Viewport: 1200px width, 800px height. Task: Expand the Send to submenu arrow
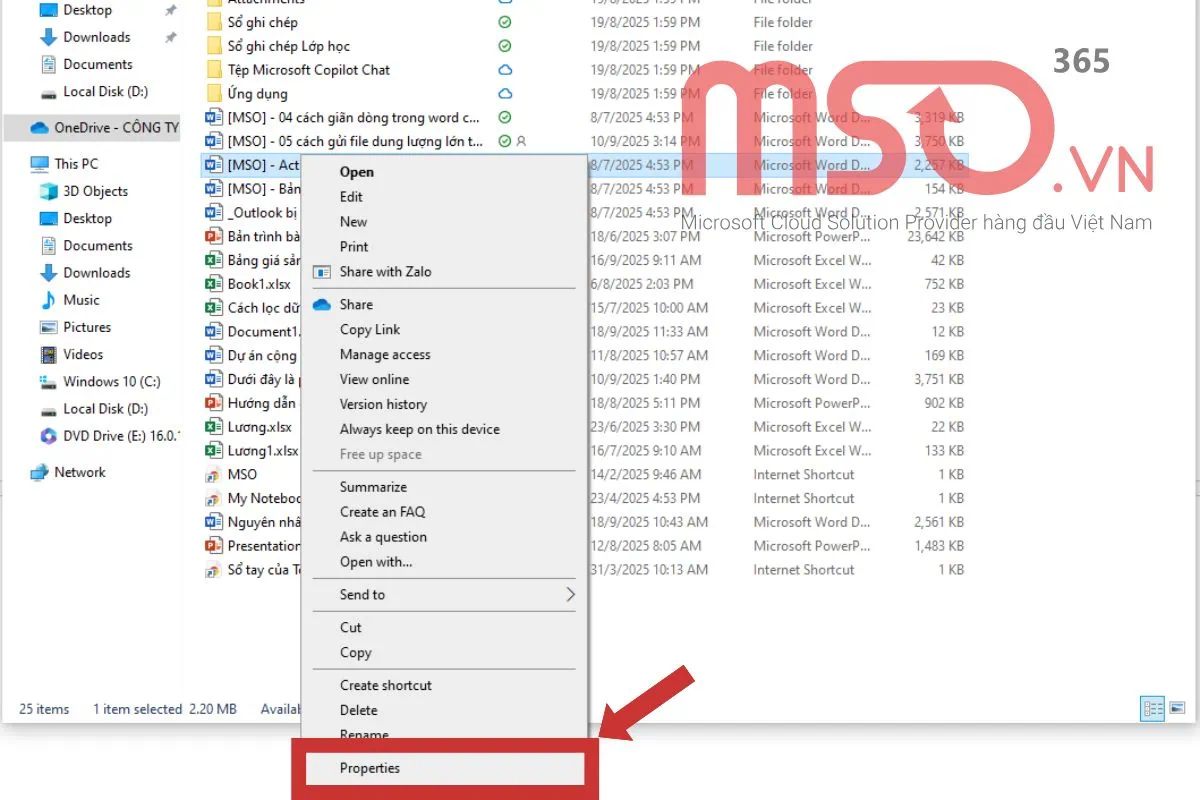(570, 595)
